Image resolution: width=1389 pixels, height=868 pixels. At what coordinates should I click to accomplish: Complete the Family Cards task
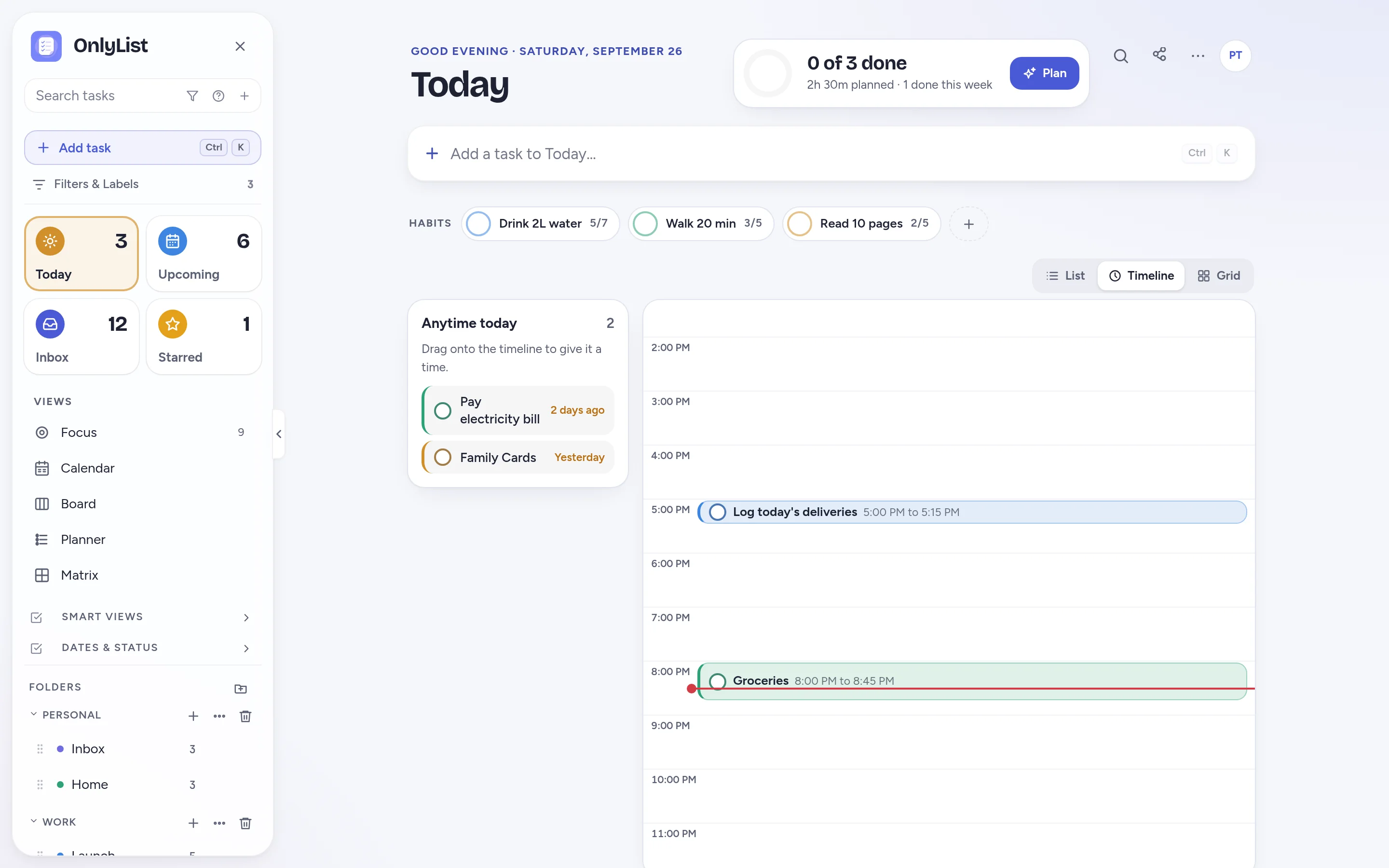coord(443,457)
